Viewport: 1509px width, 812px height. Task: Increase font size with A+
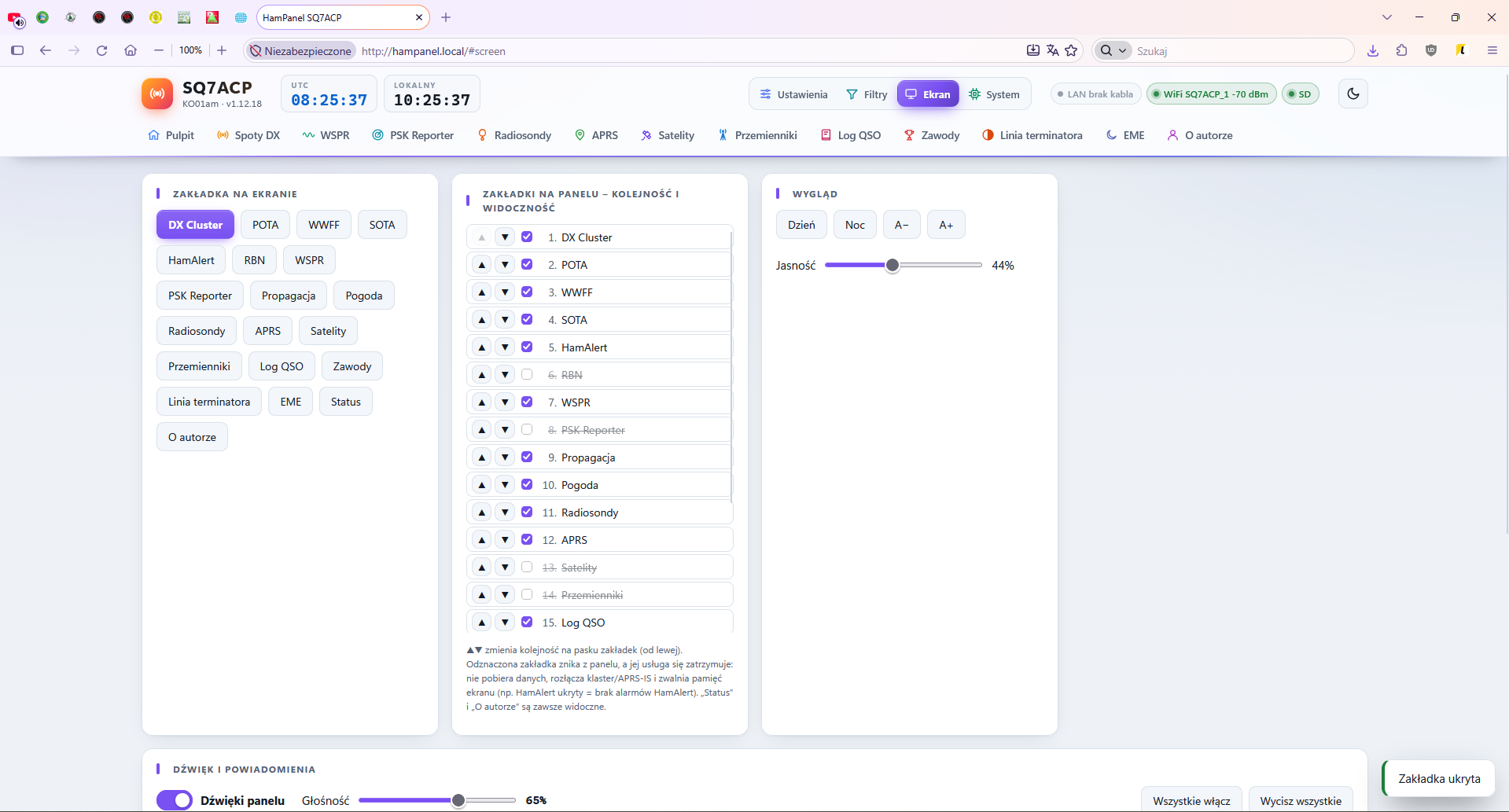(946, 225)
